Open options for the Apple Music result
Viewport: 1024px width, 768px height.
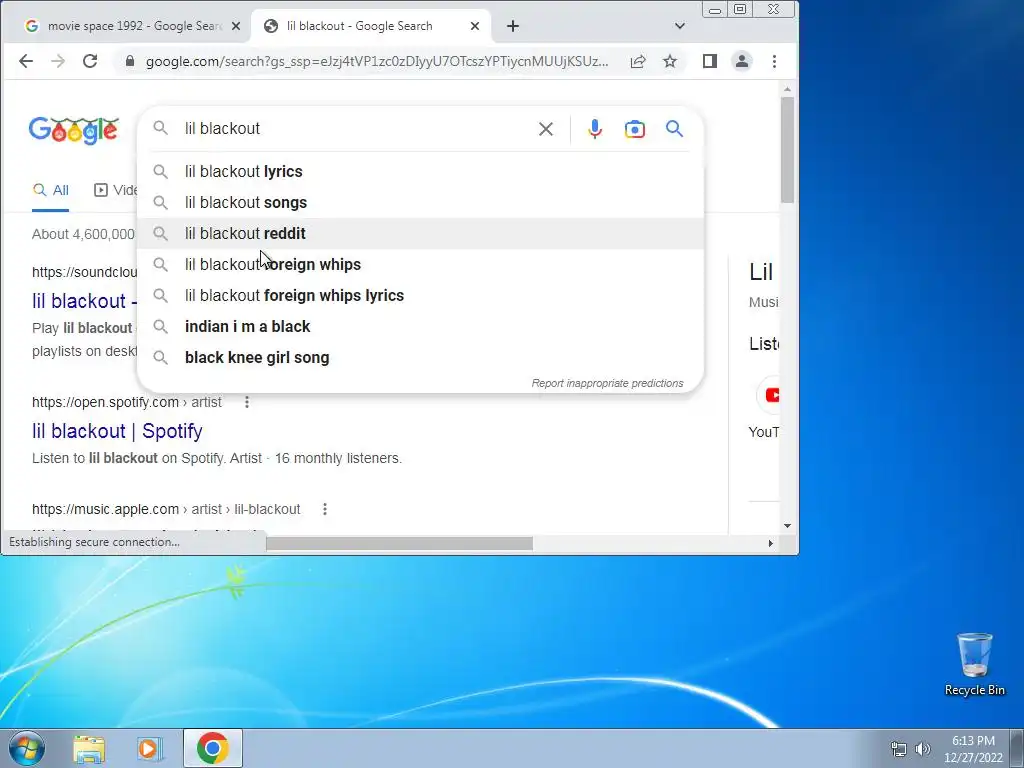325,509
